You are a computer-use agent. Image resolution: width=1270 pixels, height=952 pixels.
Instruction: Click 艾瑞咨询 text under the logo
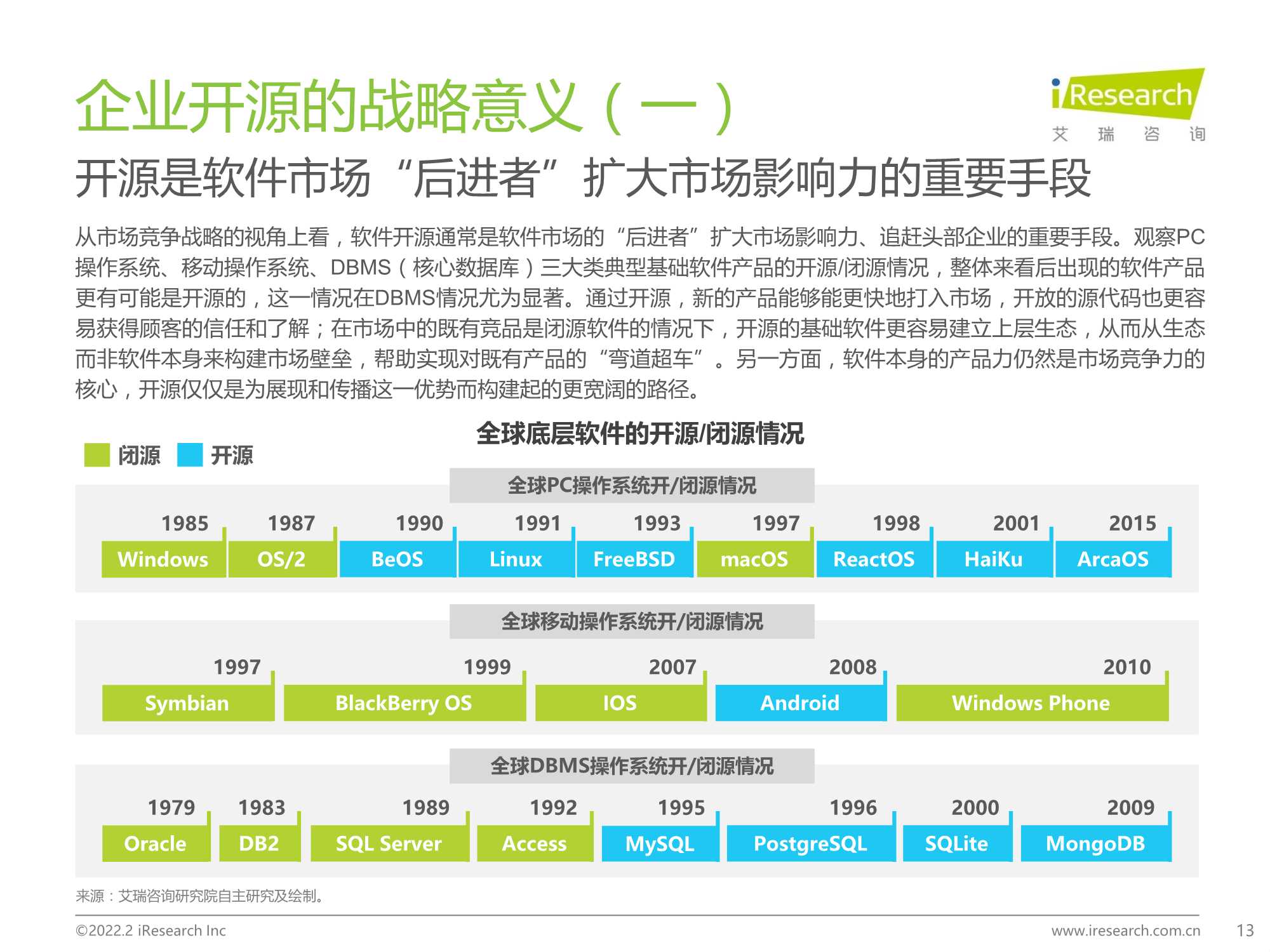click(1128, 134)
